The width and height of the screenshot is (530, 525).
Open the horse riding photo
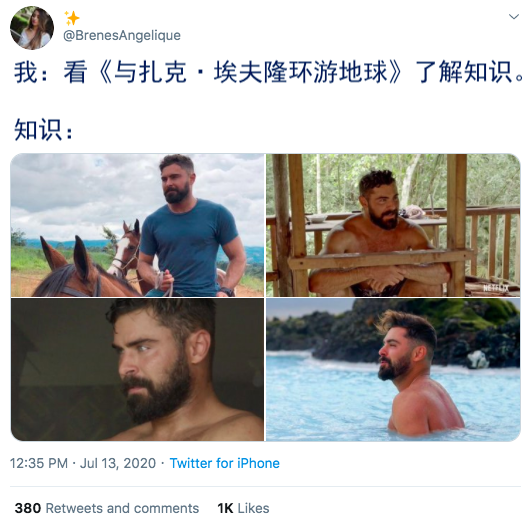(x=137, y=225)
